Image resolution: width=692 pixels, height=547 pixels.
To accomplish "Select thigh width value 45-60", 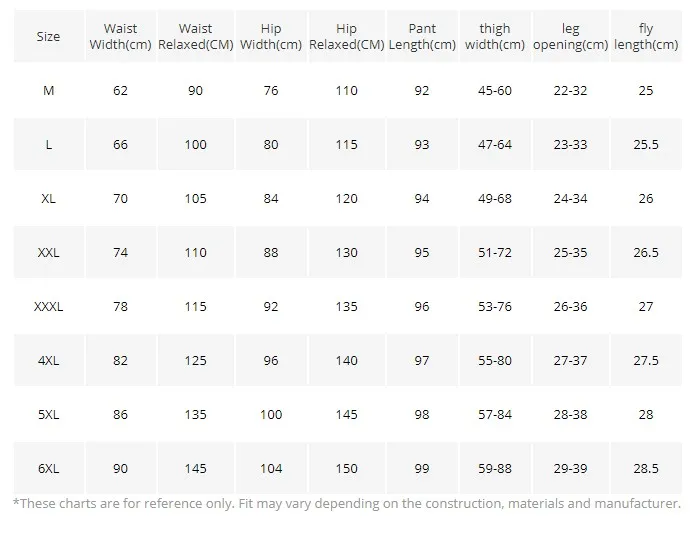I will (x=494, y=91).
